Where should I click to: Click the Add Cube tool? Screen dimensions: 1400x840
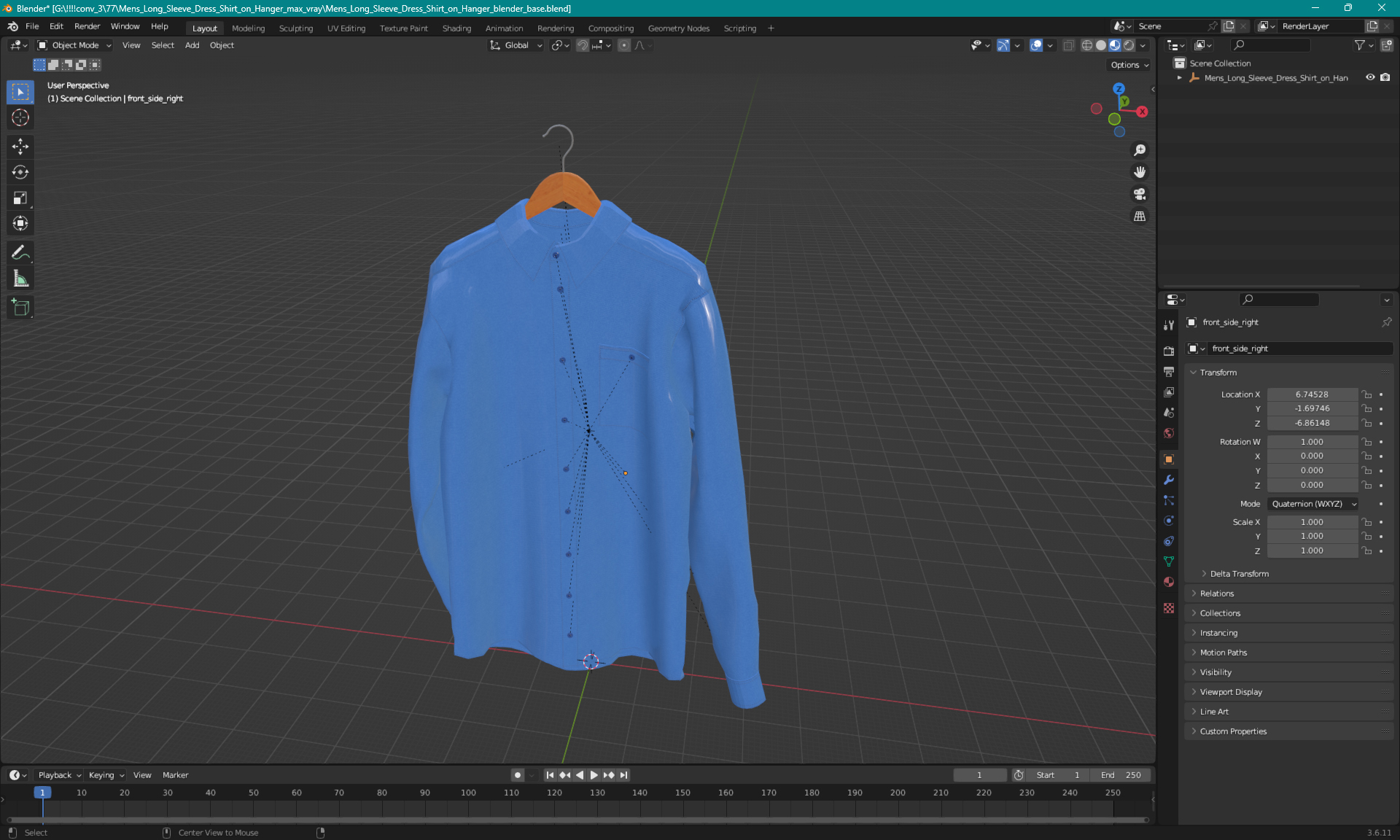(x=20, y=307)
